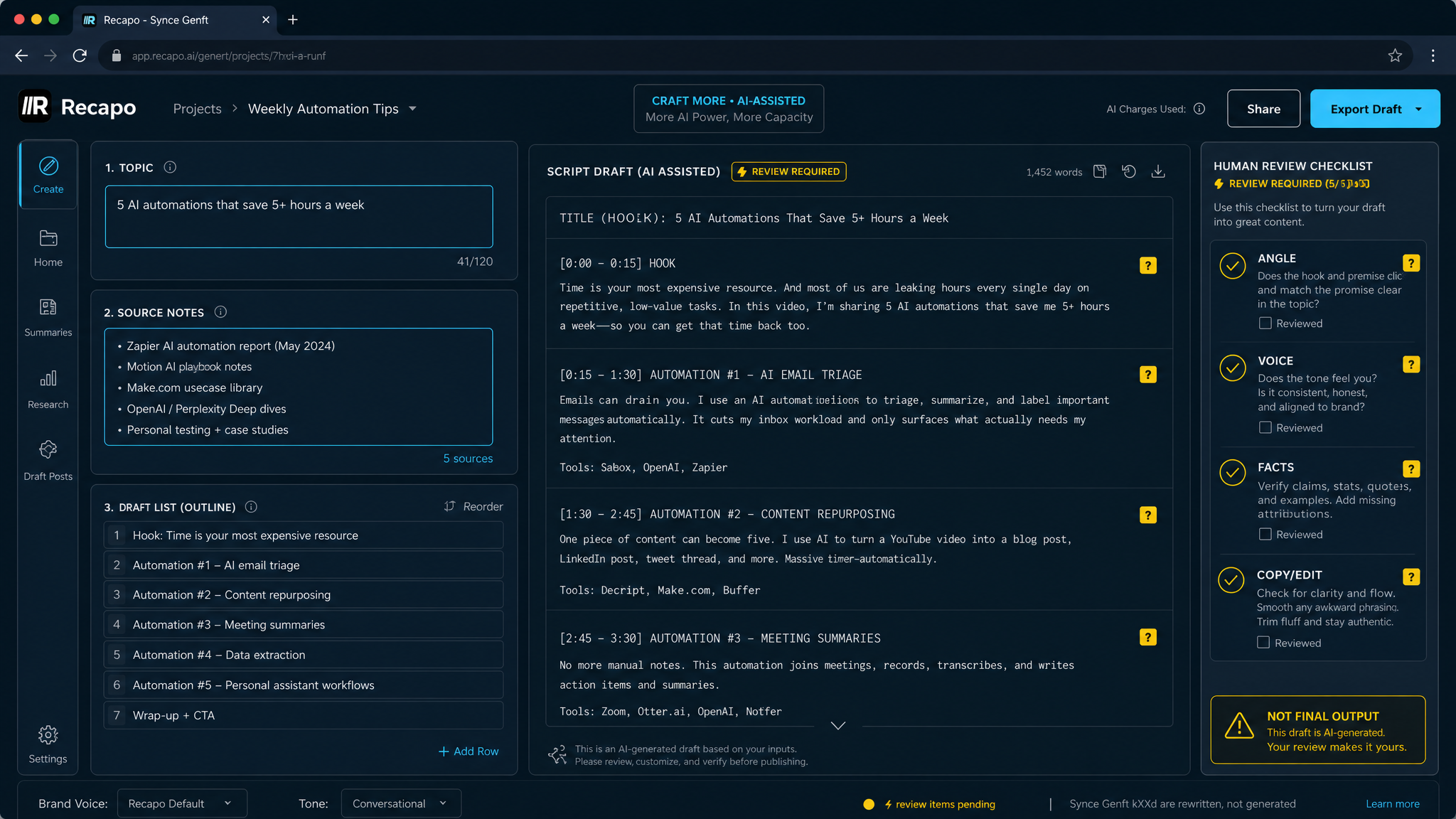Go to Draft Posts in sidebar
Image resolution: width=1456 pixels, height=819 pixels.
(x=48, y=461)
